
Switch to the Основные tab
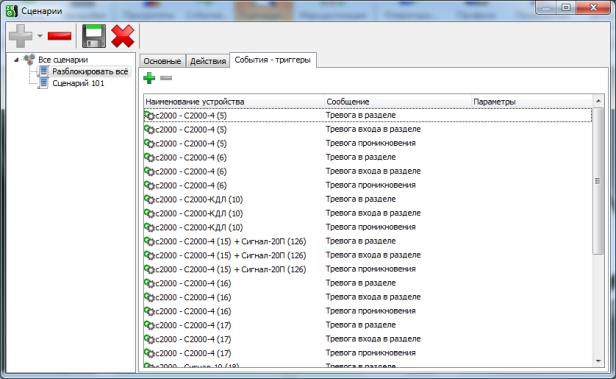pos(162,61)
